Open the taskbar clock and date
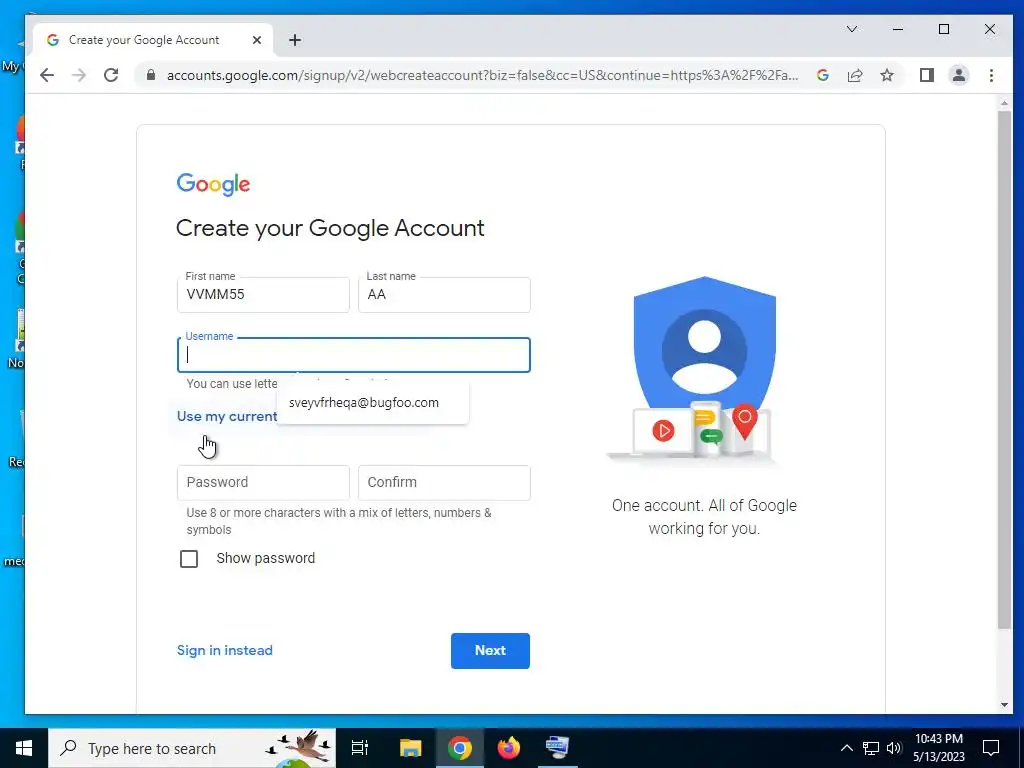This screenshot has width=1024, height=768. tap(939, 748)
